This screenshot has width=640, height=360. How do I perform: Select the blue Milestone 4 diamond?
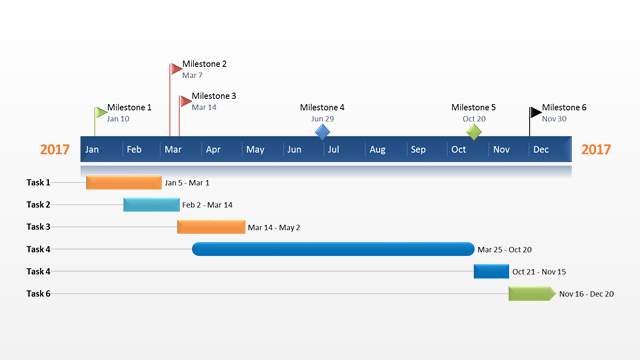[322, 132]
